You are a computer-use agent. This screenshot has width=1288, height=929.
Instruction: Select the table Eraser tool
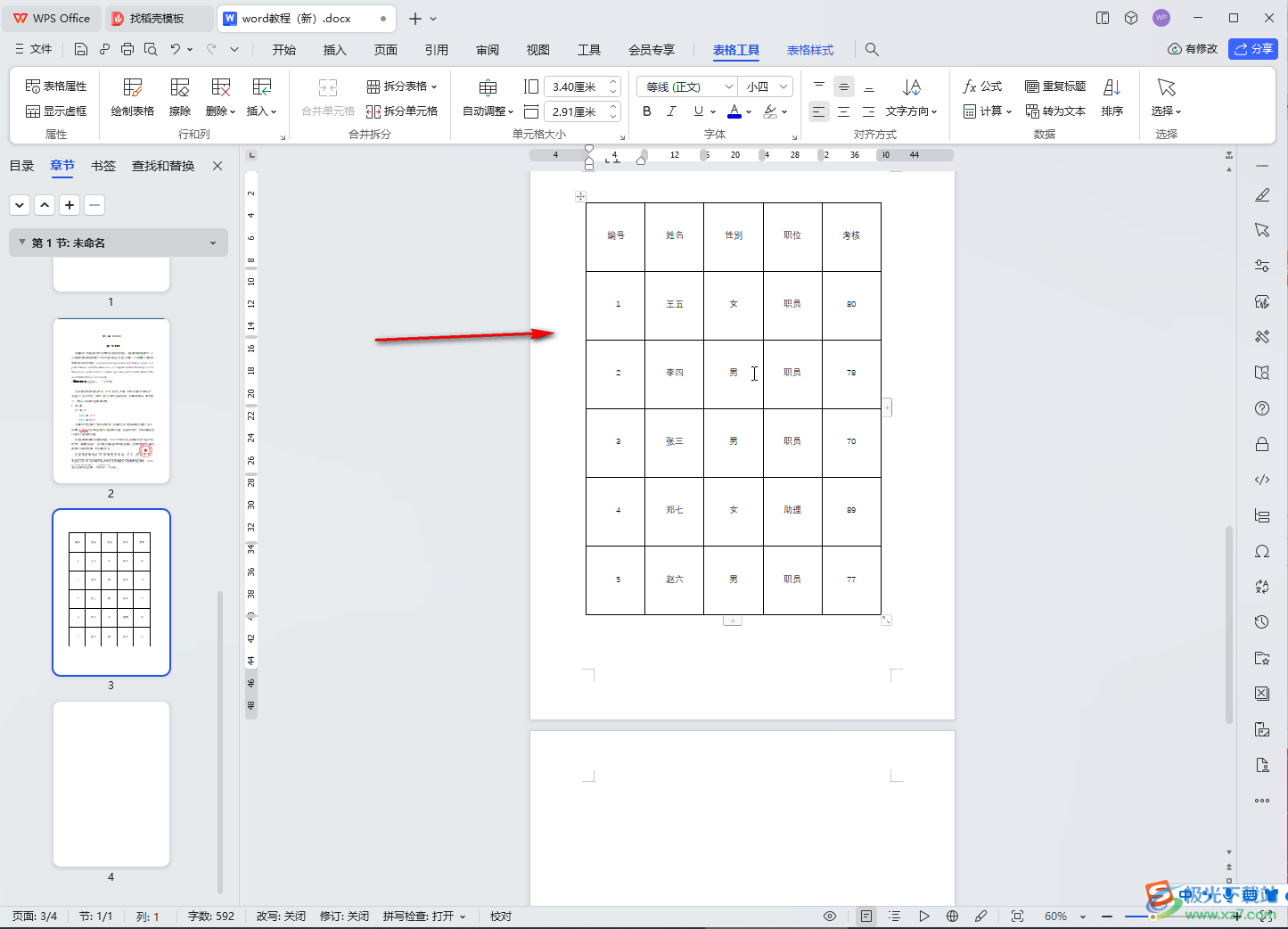coord(180,96)
